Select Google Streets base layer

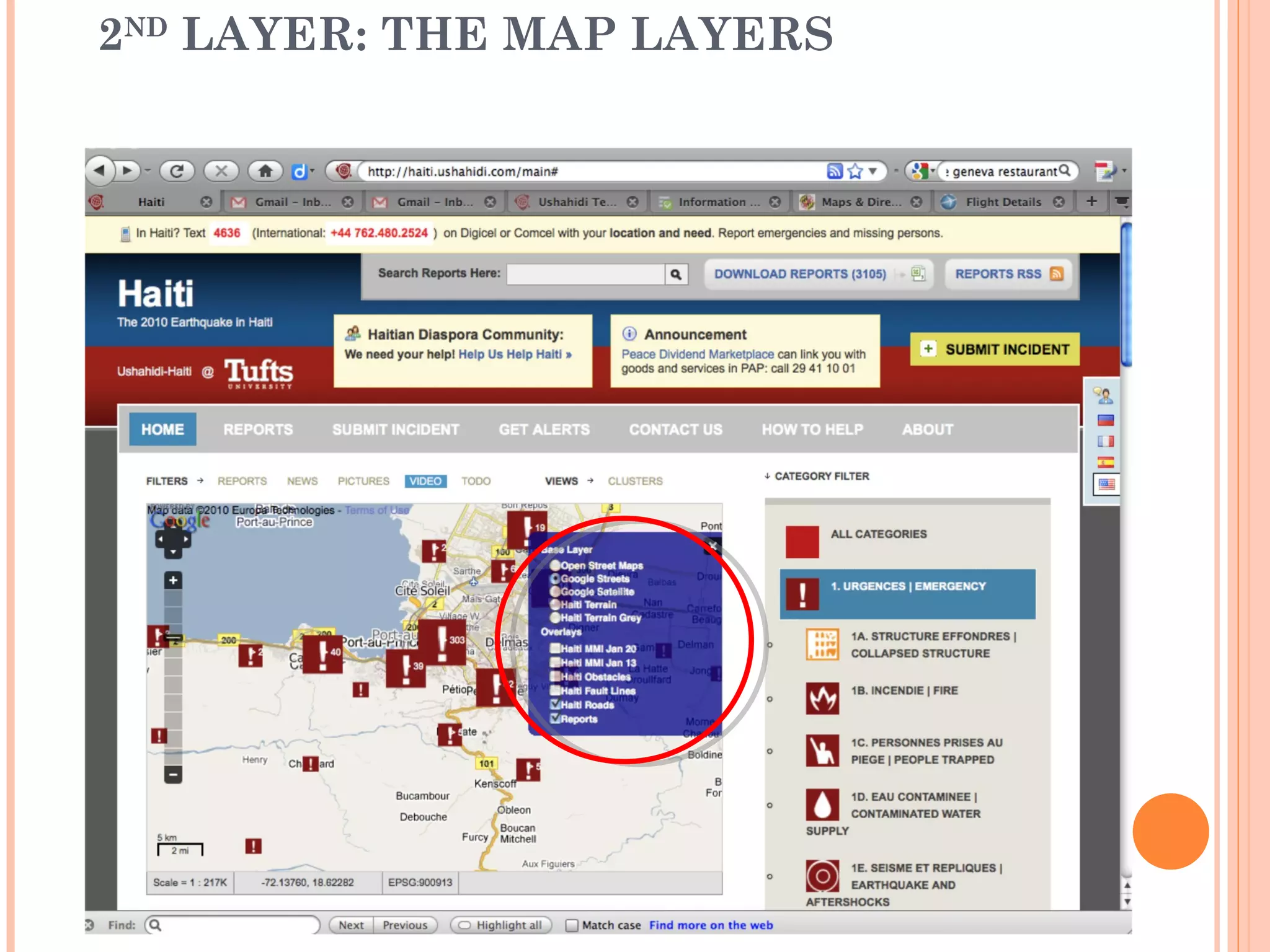(x=555, y=578)
